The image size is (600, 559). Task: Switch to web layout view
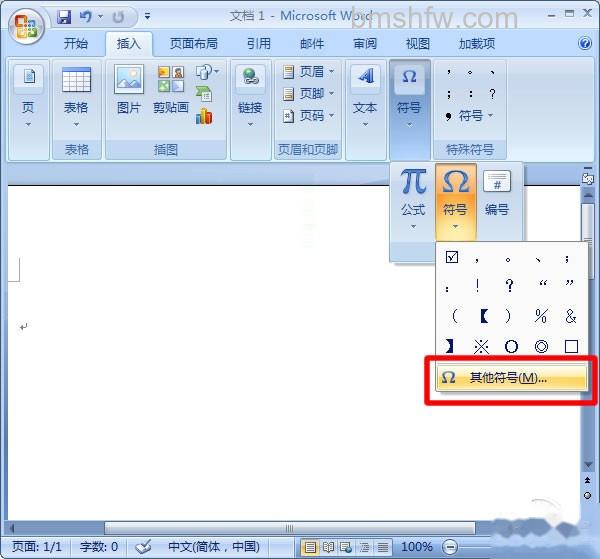346,547
